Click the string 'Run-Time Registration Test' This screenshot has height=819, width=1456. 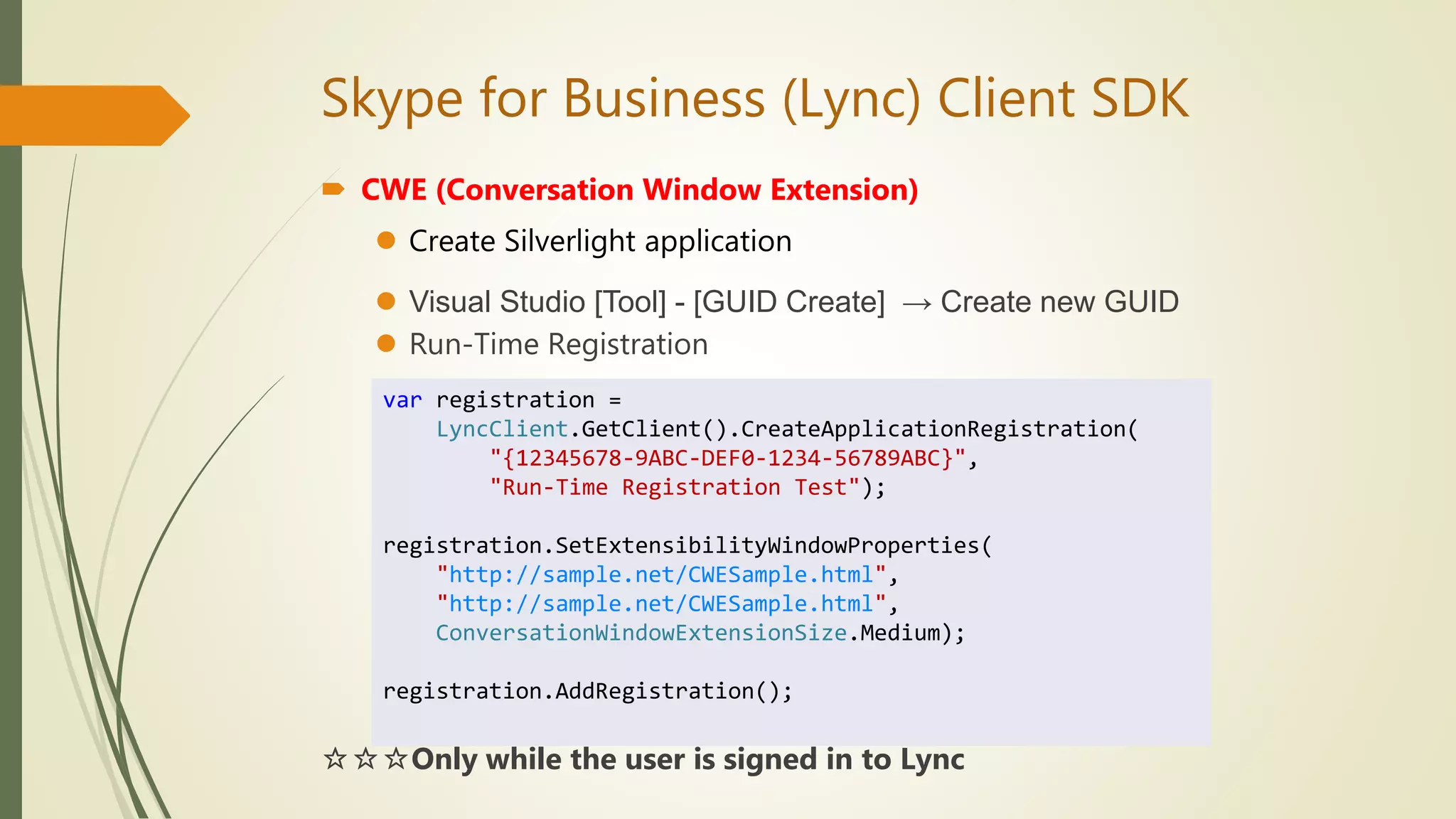tap(675, 488)
